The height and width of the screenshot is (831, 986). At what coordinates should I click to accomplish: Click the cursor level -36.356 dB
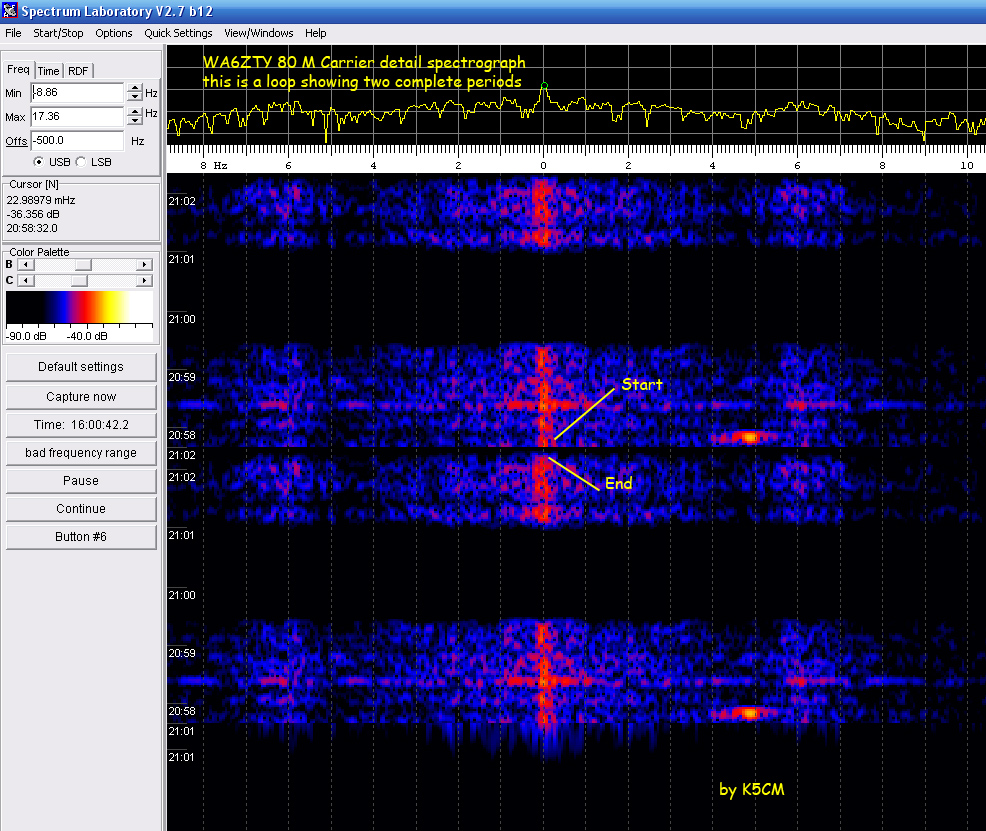coord(33,214)
